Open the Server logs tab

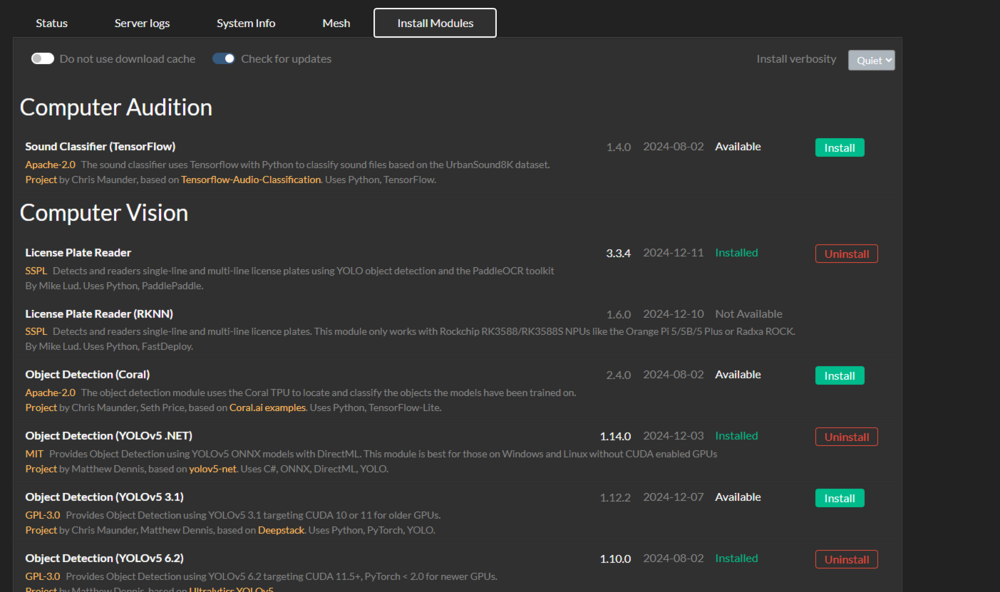(142, 23)
